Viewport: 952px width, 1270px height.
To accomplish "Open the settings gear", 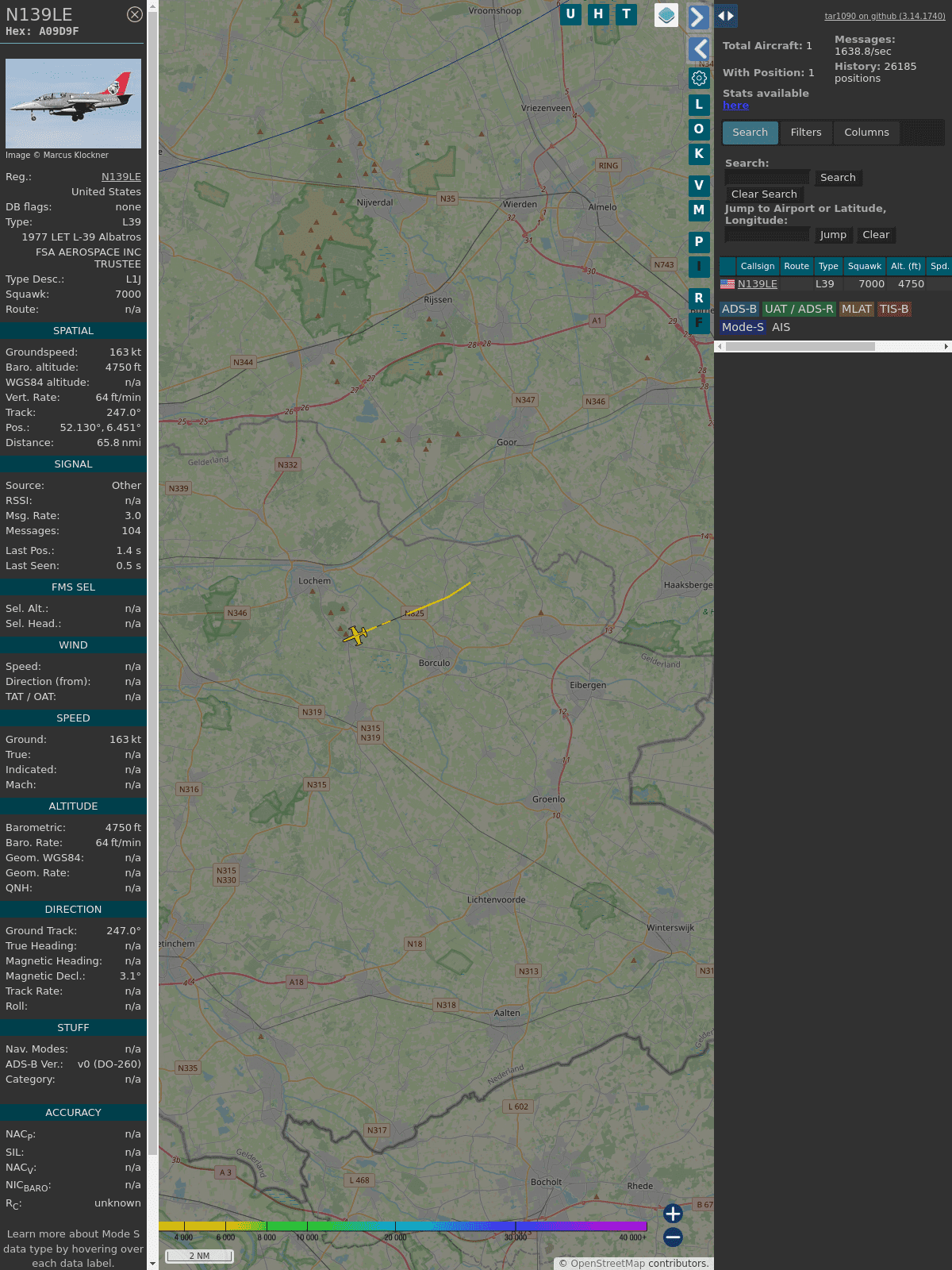I will click(699, 79).
